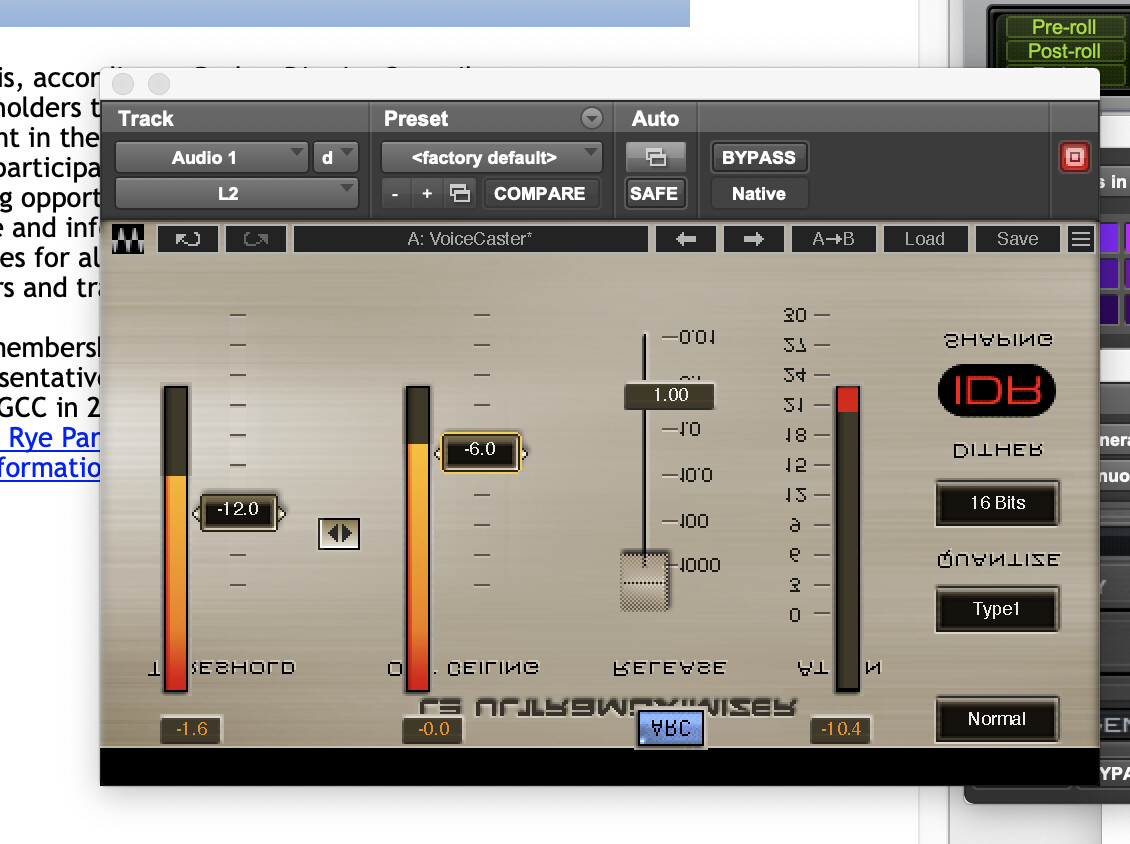Click the Post-roll button in background window
Viewport: 1130px width, 844px height.
[1064, 51]
